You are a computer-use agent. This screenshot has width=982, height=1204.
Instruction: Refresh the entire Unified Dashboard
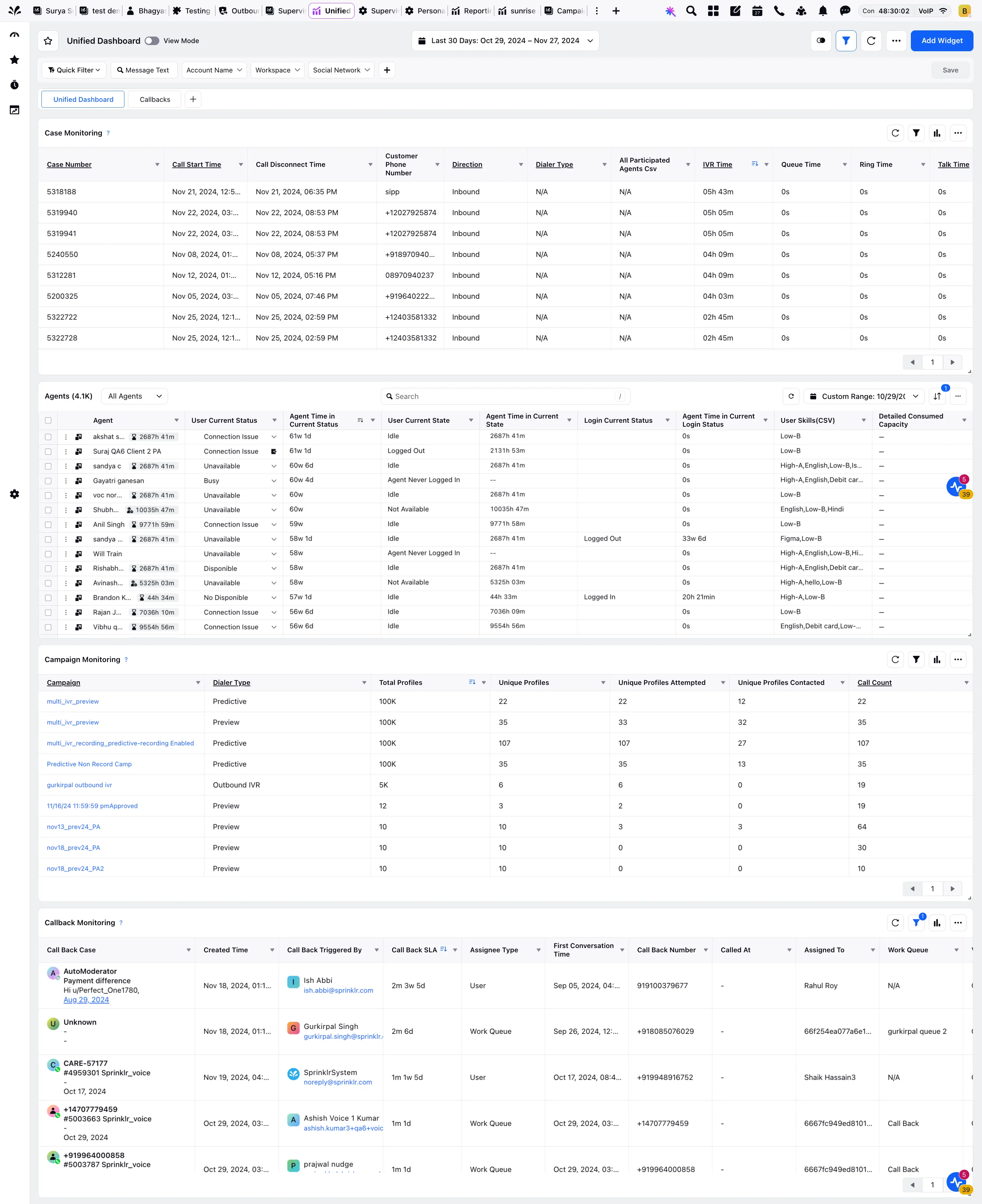[871, 40]
